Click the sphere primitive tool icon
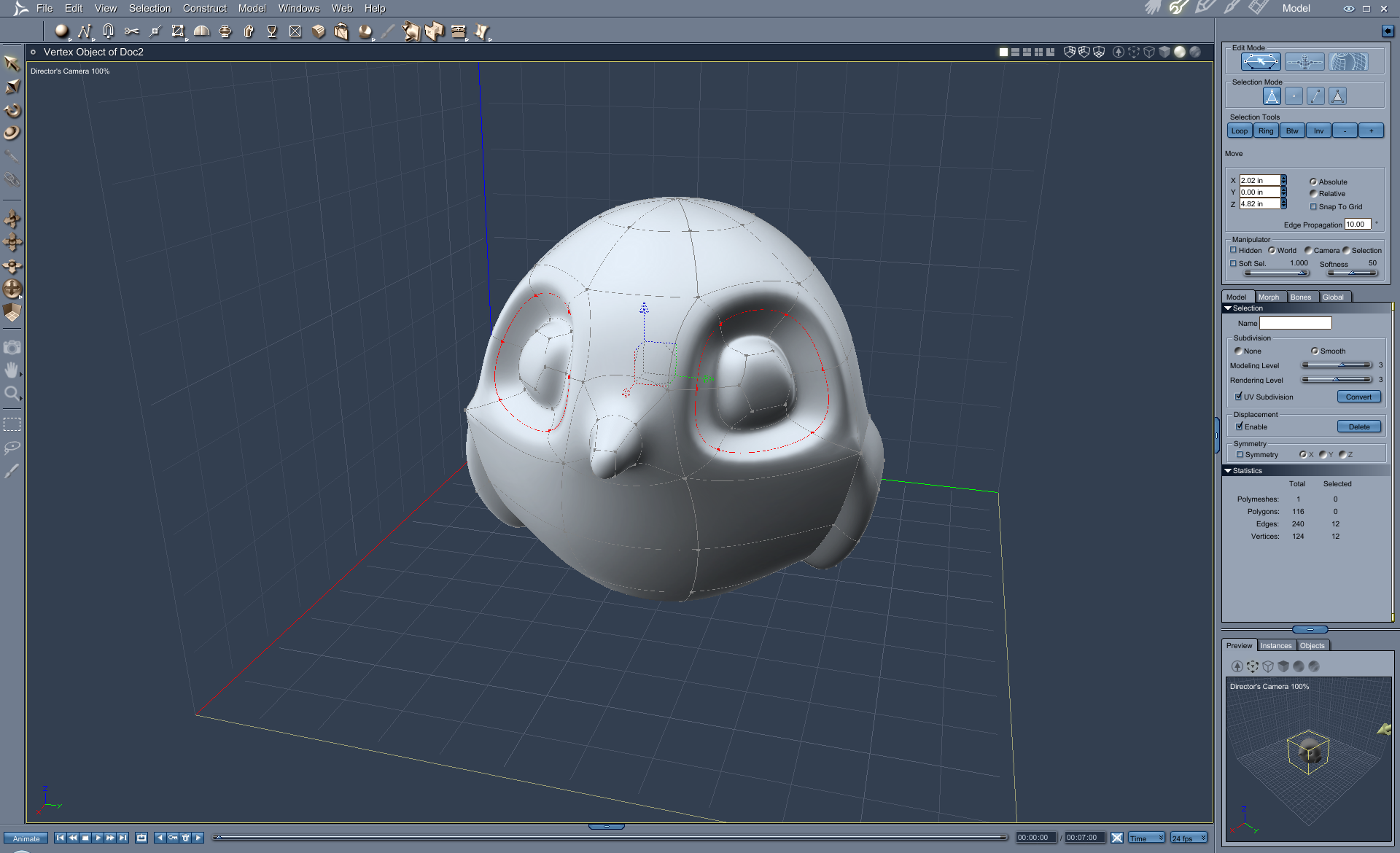 61,31
